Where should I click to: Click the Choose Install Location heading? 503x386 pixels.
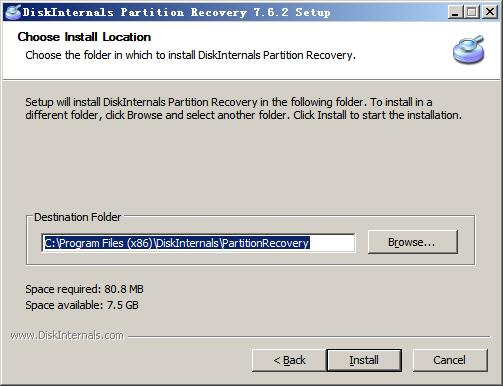point(84,37)
